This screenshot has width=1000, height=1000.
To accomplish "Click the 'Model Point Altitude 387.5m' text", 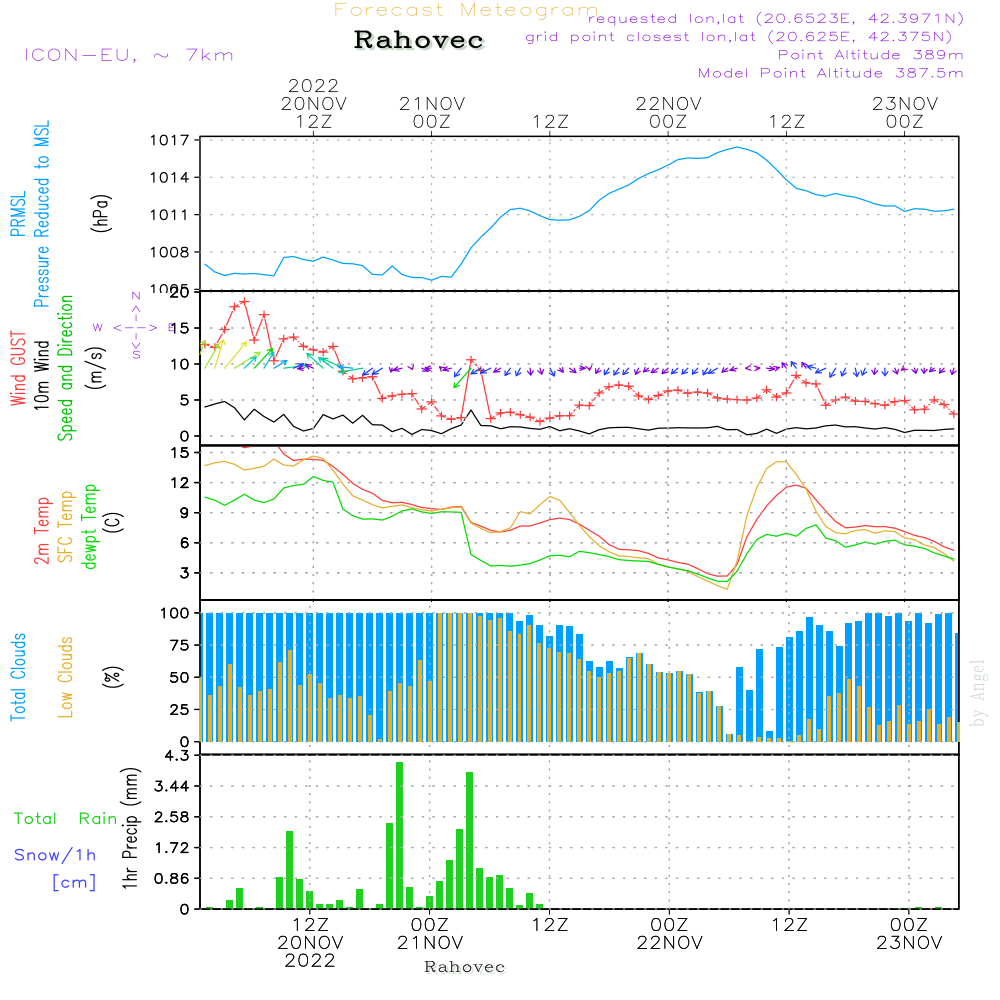I will click(x=830, y=73).
